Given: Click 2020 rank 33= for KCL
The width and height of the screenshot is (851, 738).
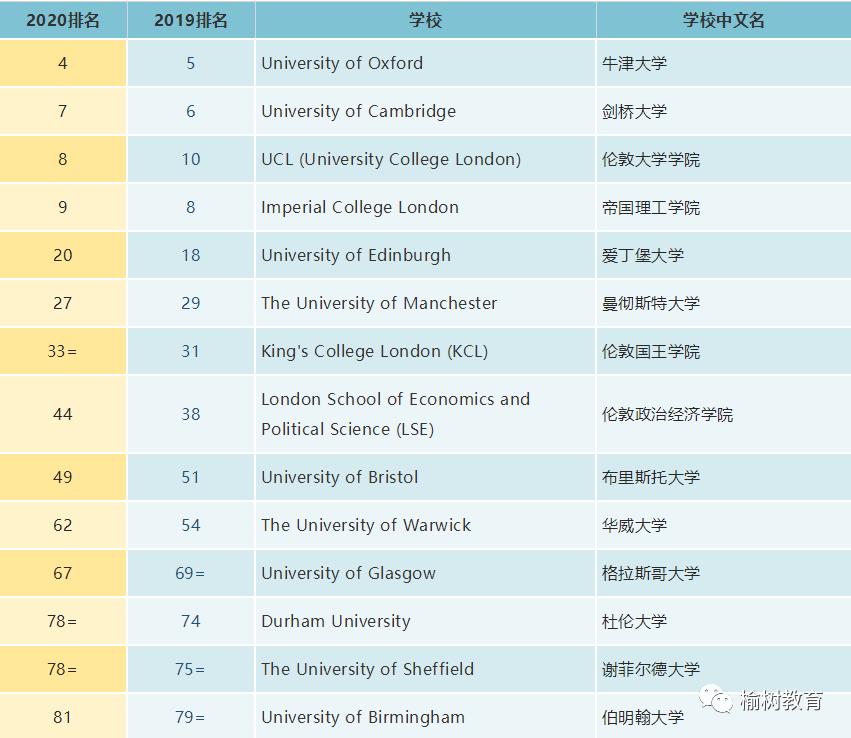Looking at the screenshot, I should point(63,351).
